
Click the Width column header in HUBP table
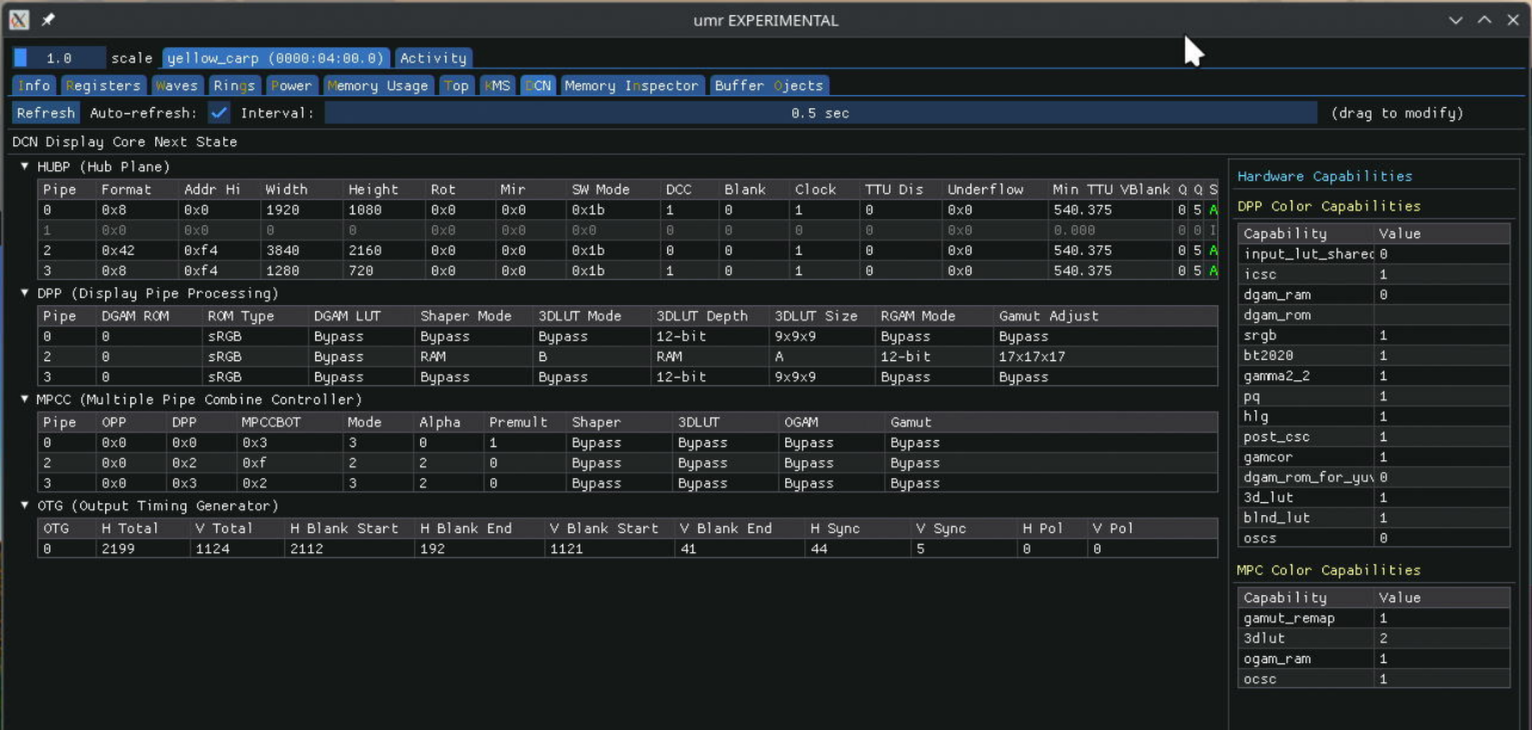click(287, 189)
